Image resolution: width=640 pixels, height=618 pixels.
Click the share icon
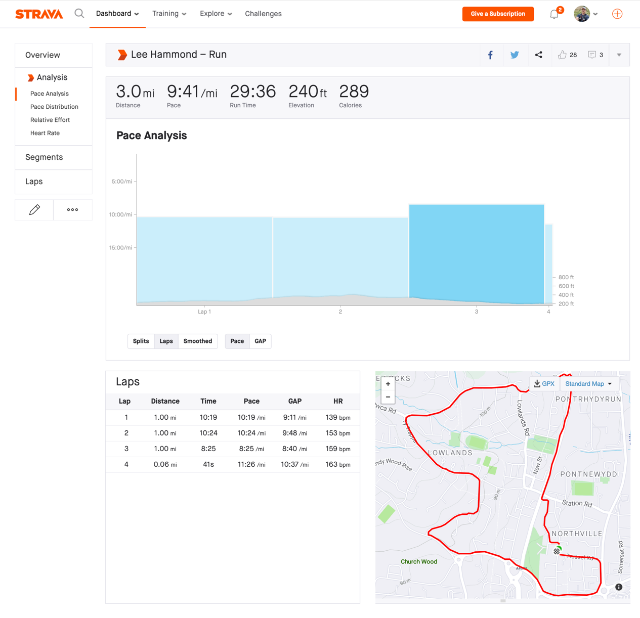pos(538,55)
